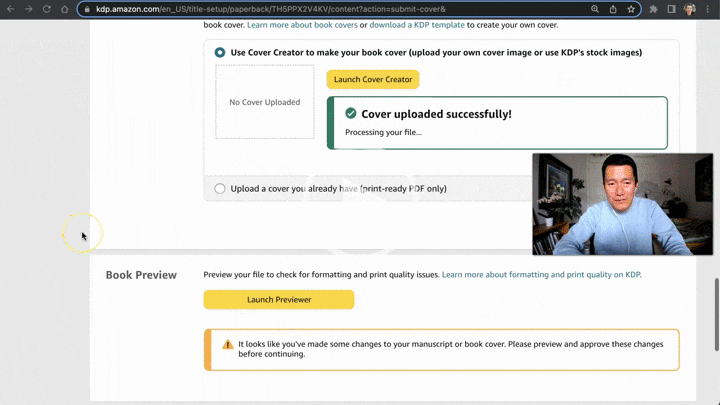View site security lock info
720x405 pixels.
coord(87,9)
